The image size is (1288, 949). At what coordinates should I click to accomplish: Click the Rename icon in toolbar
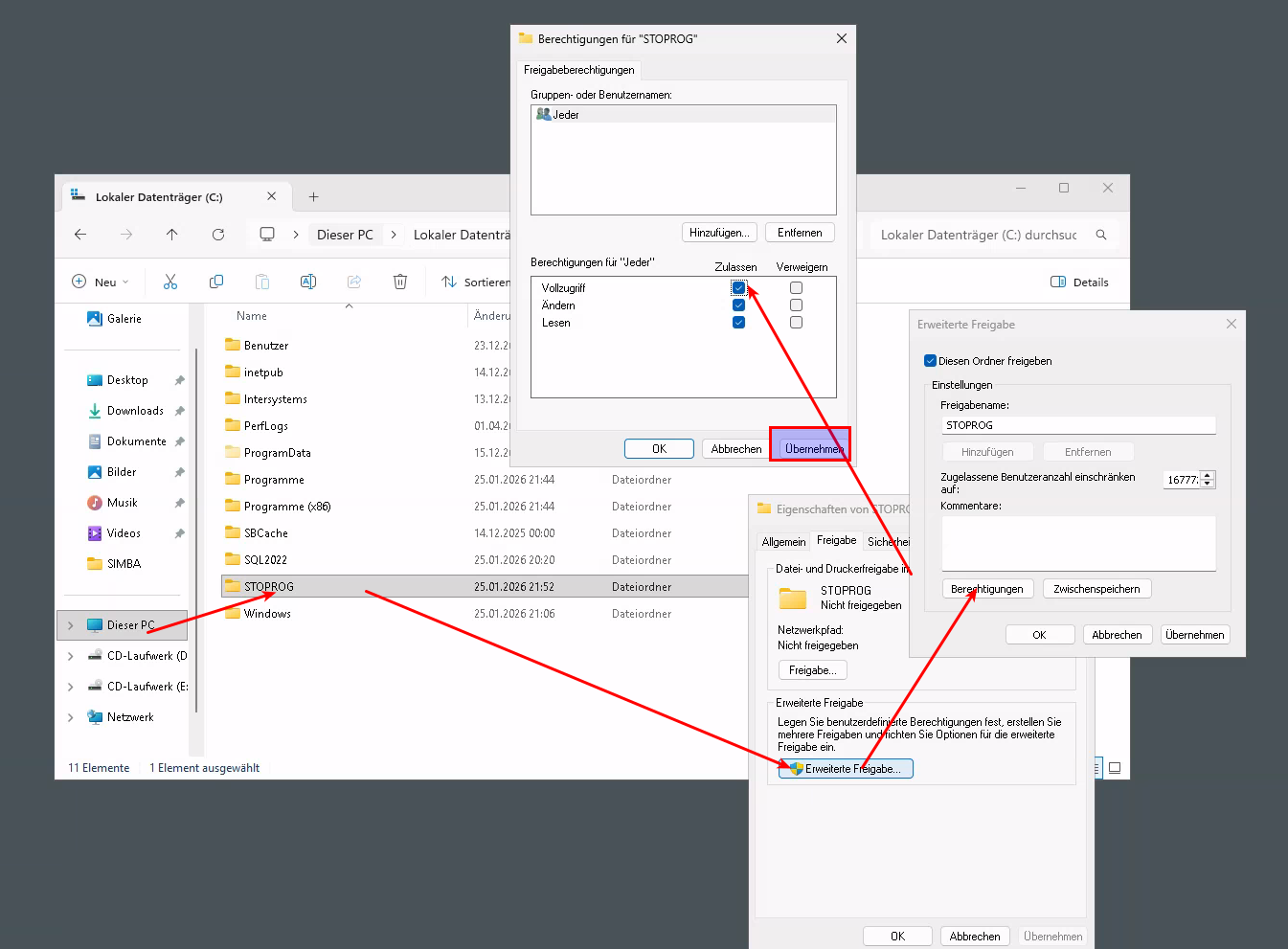308,282
